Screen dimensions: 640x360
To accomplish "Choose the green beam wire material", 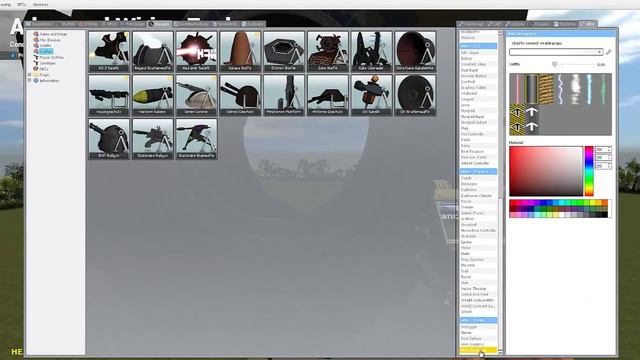I will (x=603, y=89).
